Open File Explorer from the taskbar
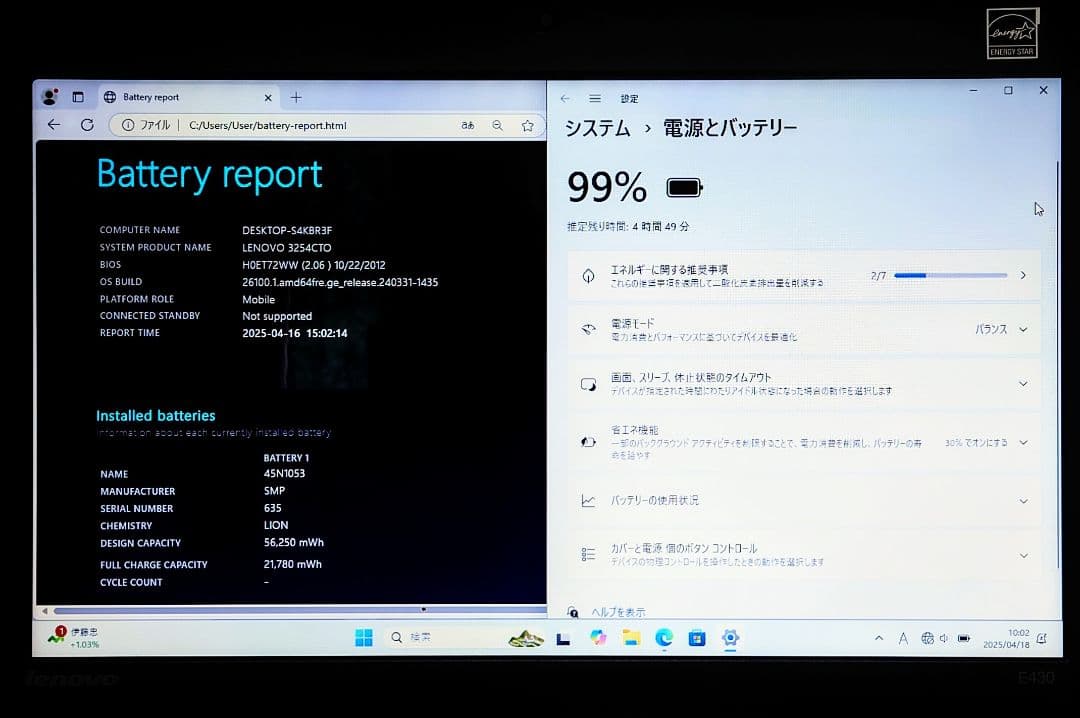The image size is (1080, 718). 631,638
